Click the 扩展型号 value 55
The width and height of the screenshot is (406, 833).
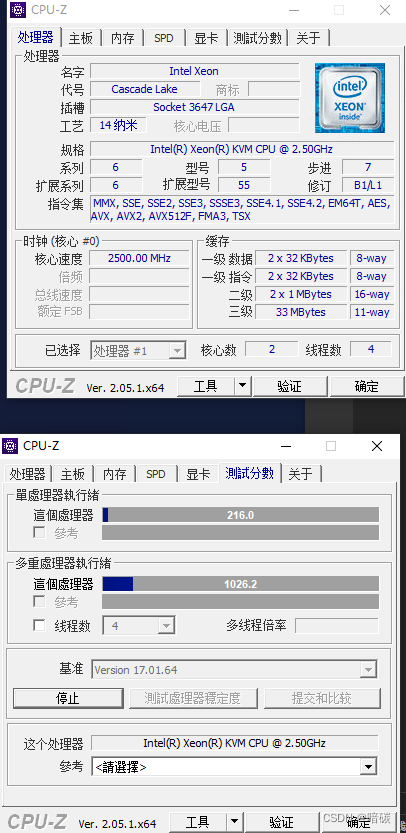(244, 185)
